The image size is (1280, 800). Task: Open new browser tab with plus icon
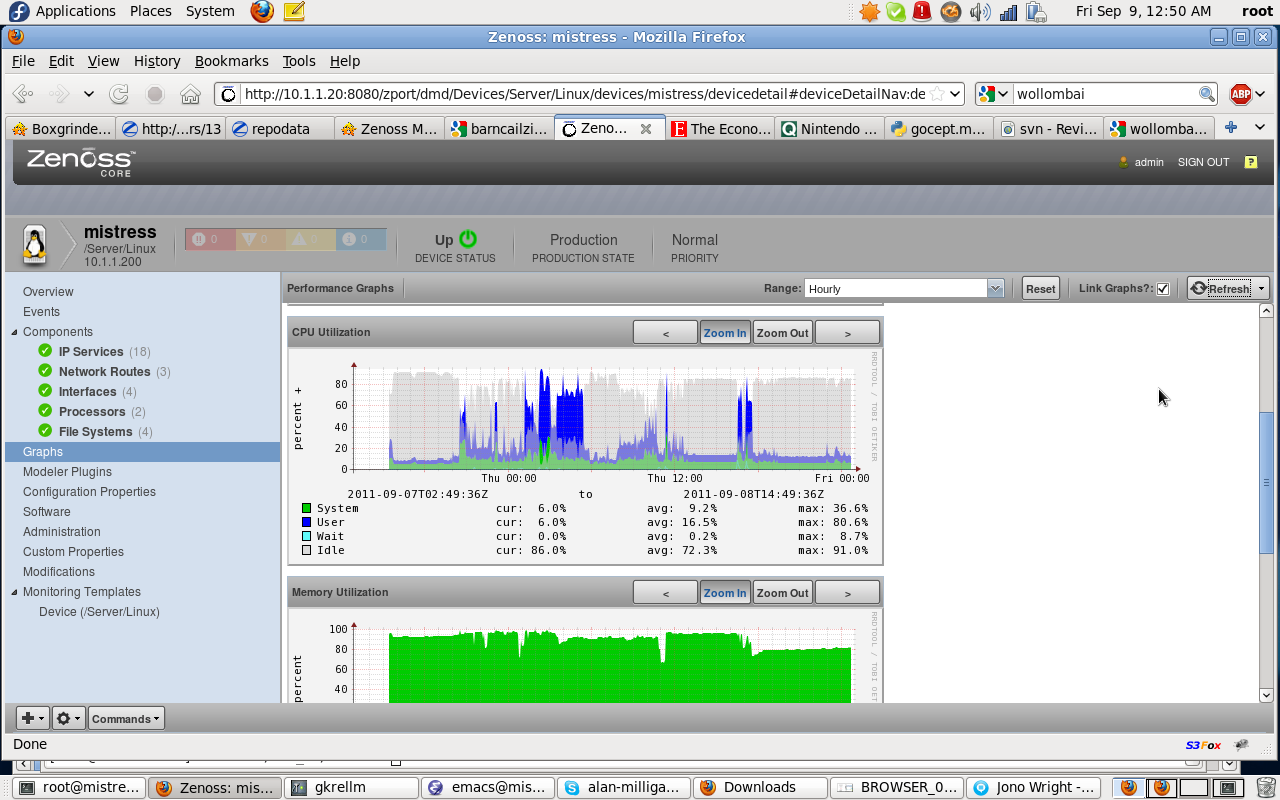click(1231, 128)
